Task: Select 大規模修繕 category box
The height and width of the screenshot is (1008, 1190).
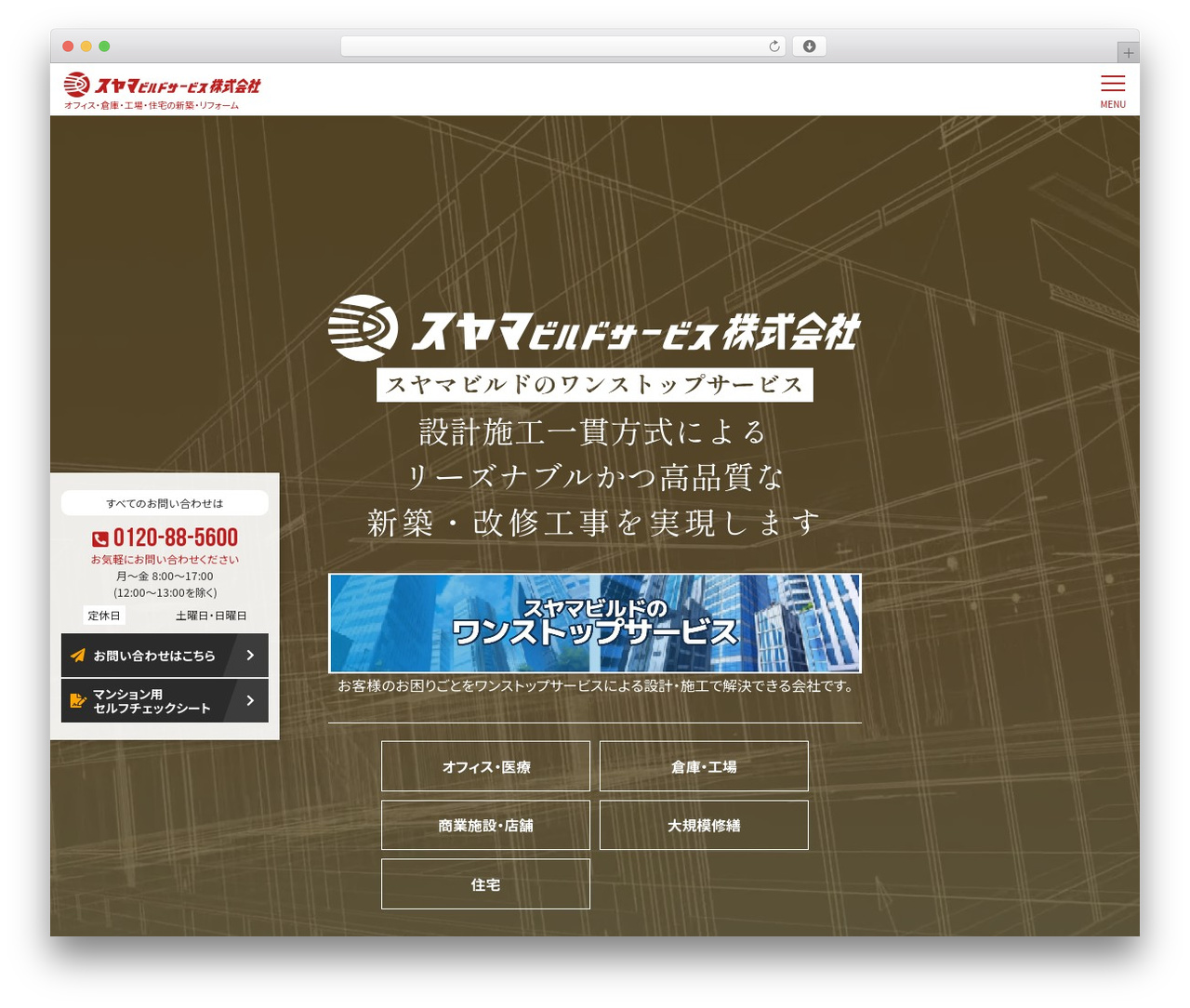Action: (x=704, y=825)
